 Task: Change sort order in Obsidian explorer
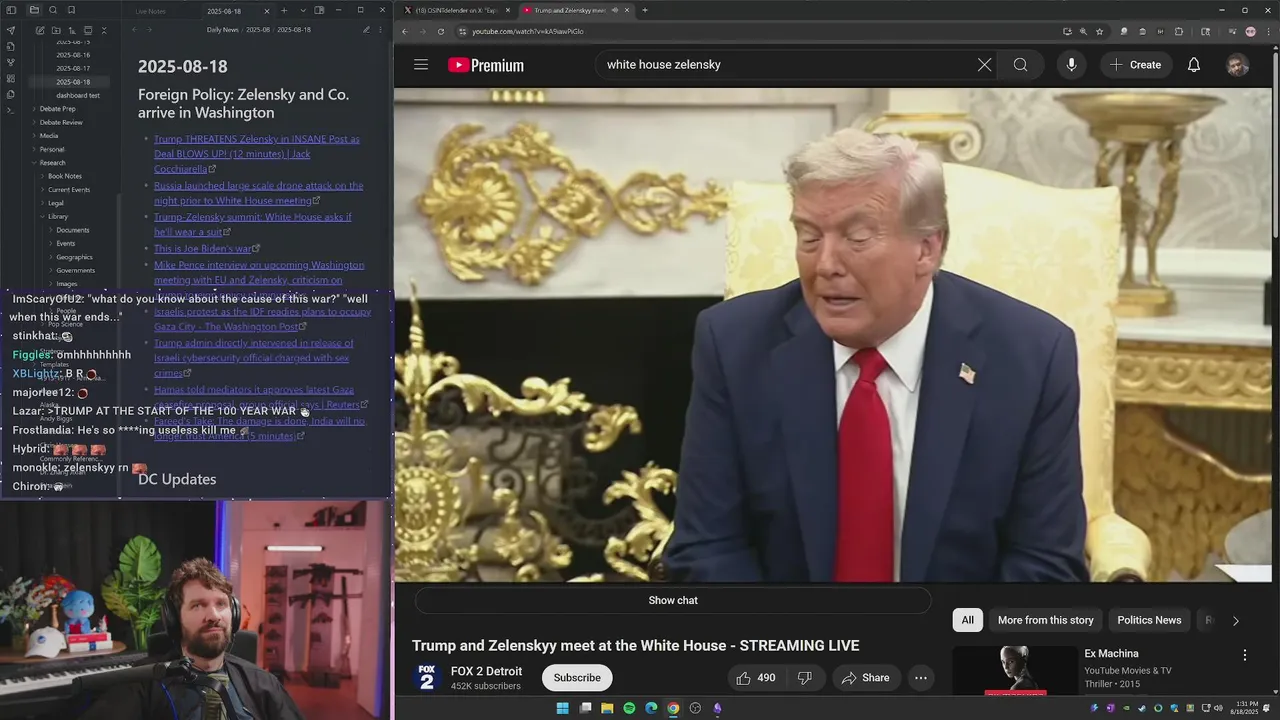[72, 30]
